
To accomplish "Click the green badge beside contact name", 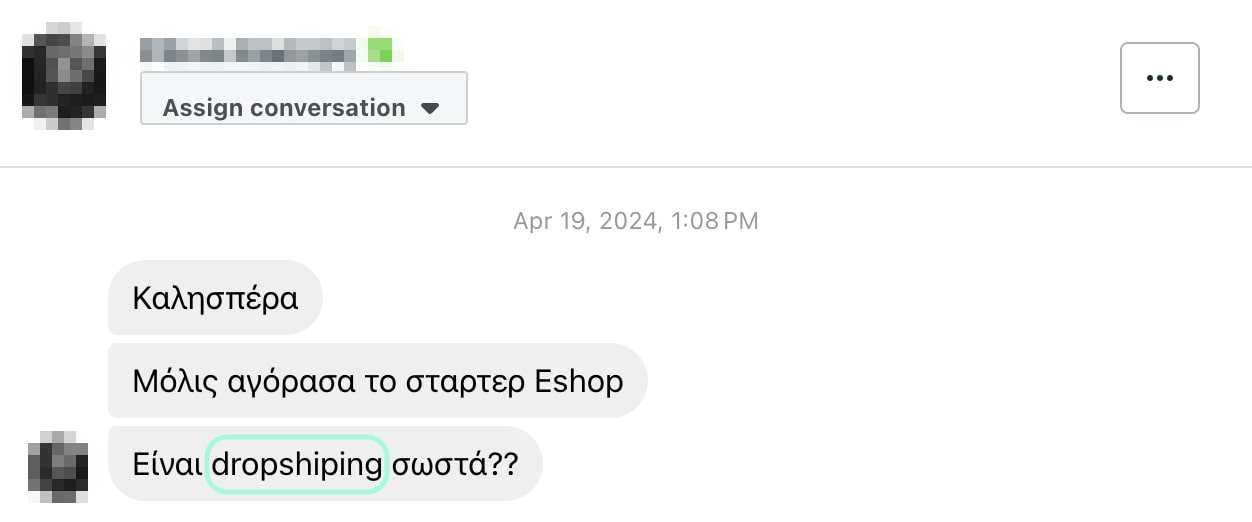I will point(380,49).
